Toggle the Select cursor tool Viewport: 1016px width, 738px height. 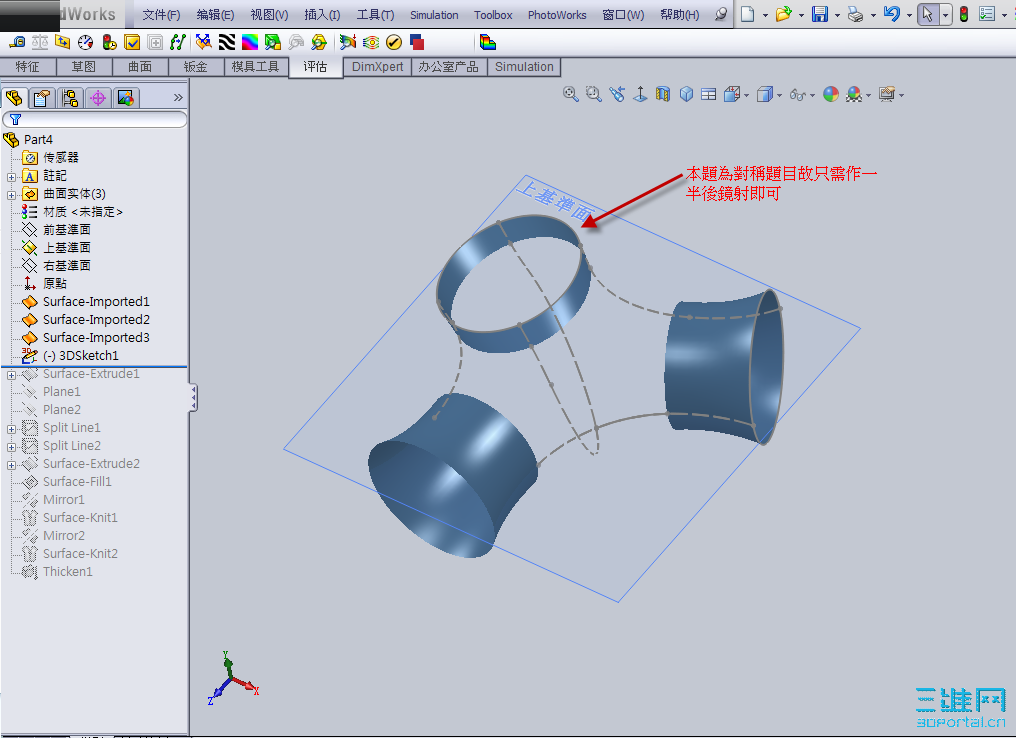[x=928, y=14]
